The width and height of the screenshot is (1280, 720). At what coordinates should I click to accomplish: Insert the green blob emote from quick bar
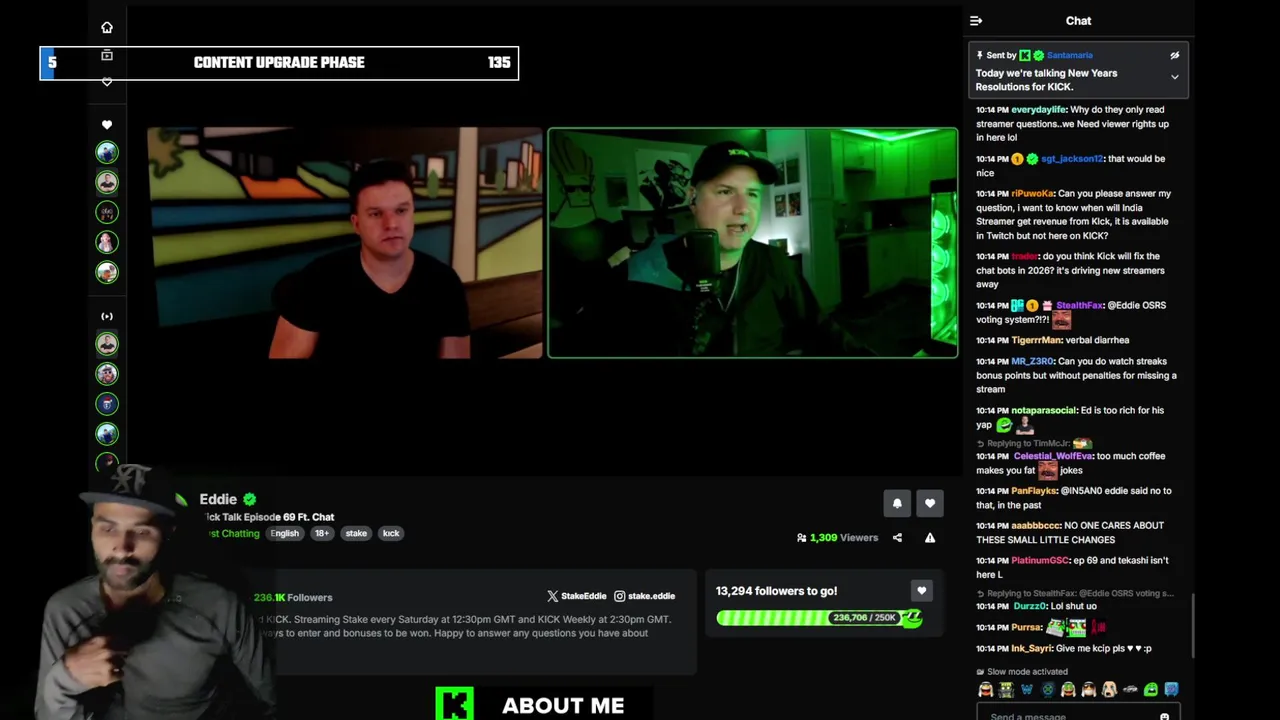(1151, 690)
